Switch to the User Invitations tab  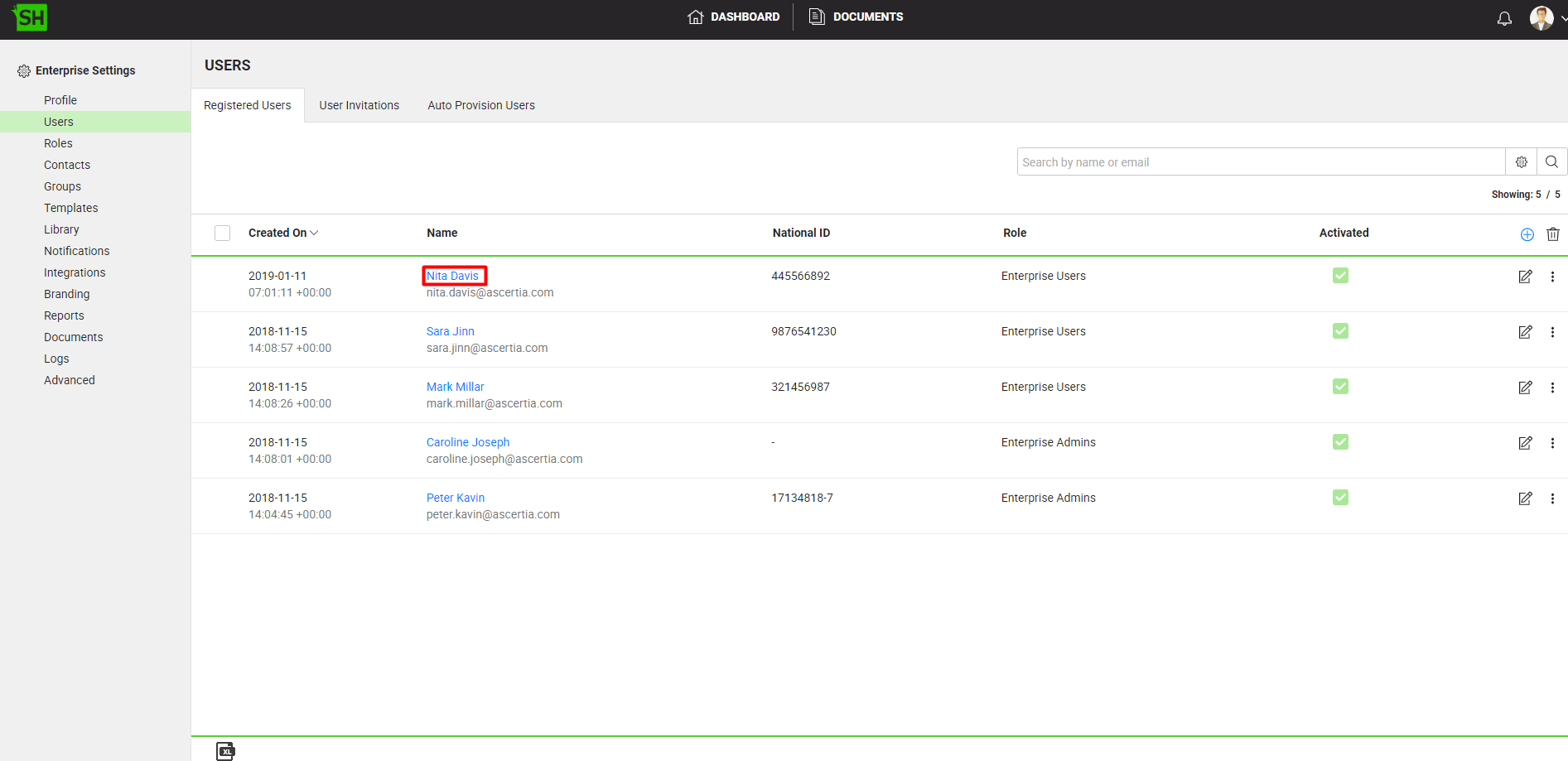[x=359, y=105]
